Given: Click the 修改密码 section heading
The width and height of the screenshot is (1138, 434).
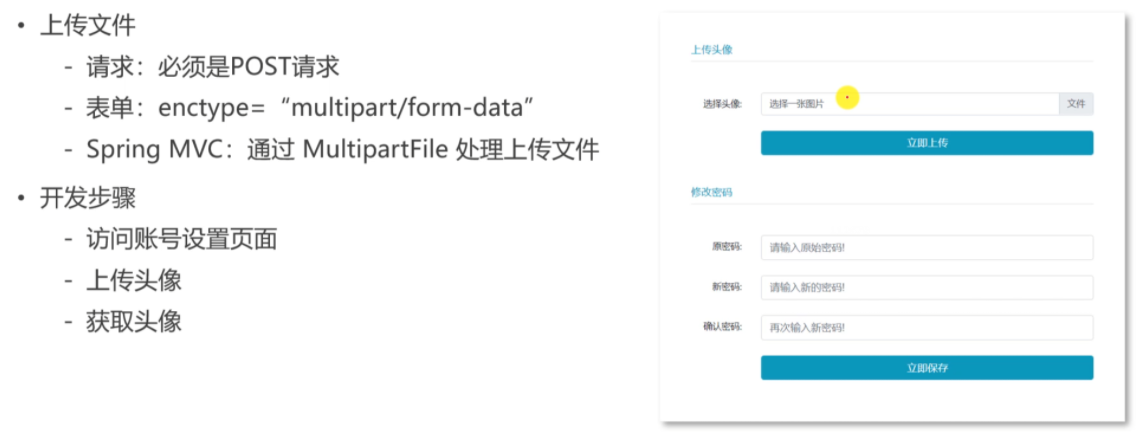Looking at the screenshot, I should [711, 192].
